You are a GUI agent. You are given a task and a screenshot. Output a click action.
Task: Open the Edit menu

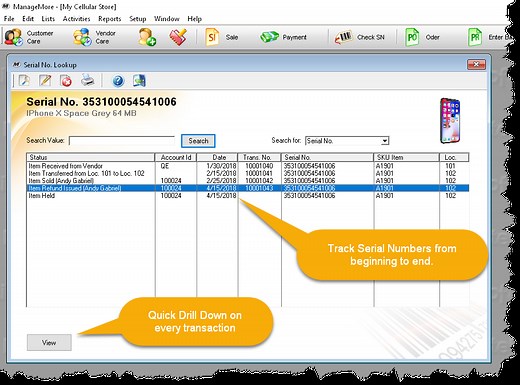tap(28, 19)
